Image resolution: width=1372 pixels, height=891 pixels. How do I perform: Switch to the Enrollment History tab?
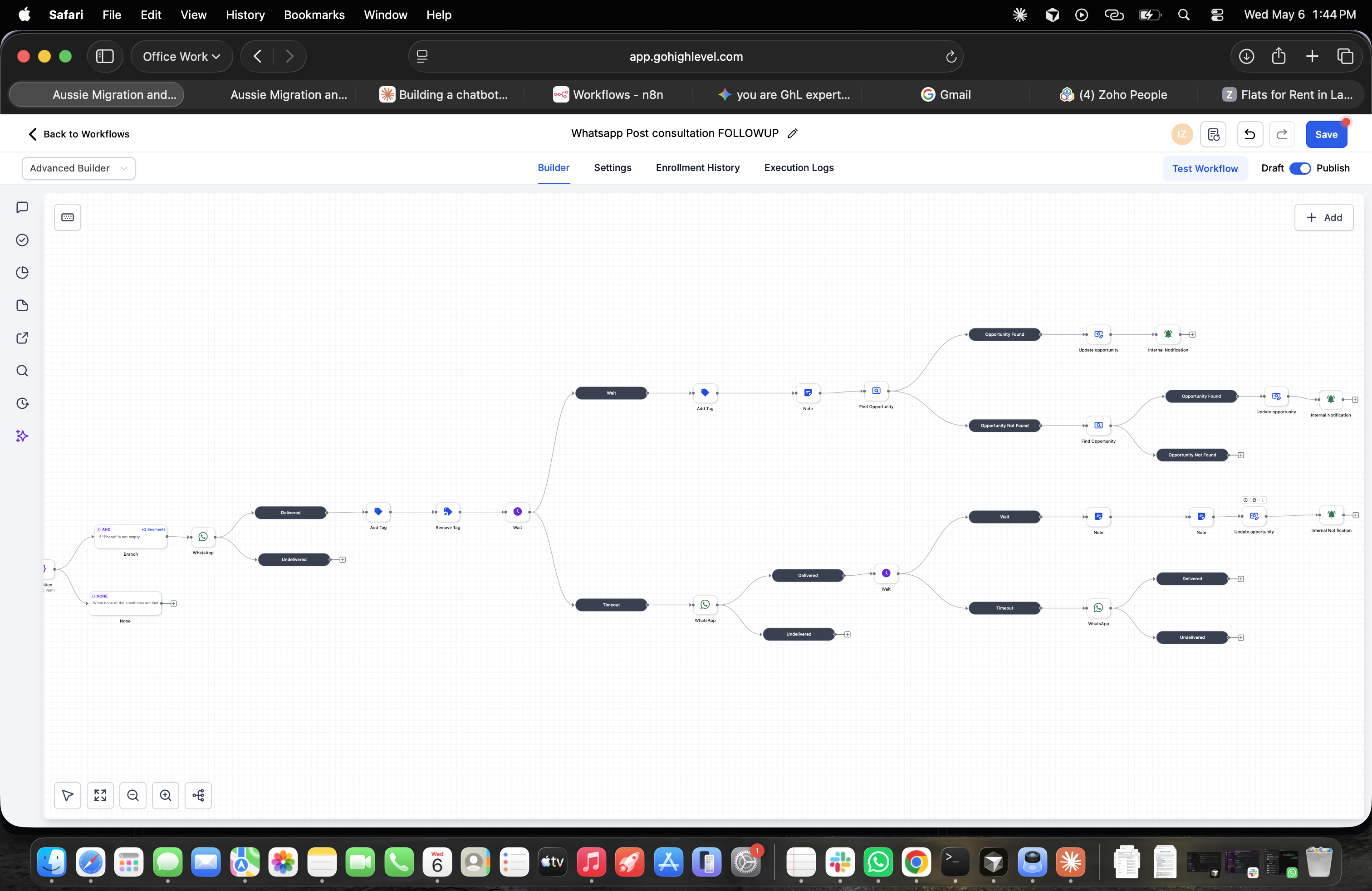697,168
